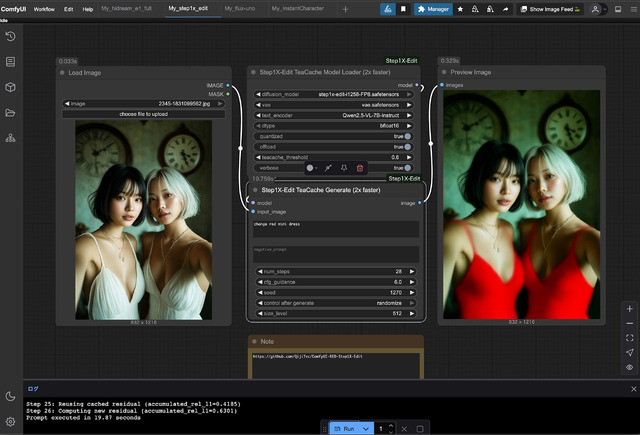Image resolution: width=640 pixels, height=435 pixels.
Task: Click the user profile avatar icon
Action: tap(595, 9)
